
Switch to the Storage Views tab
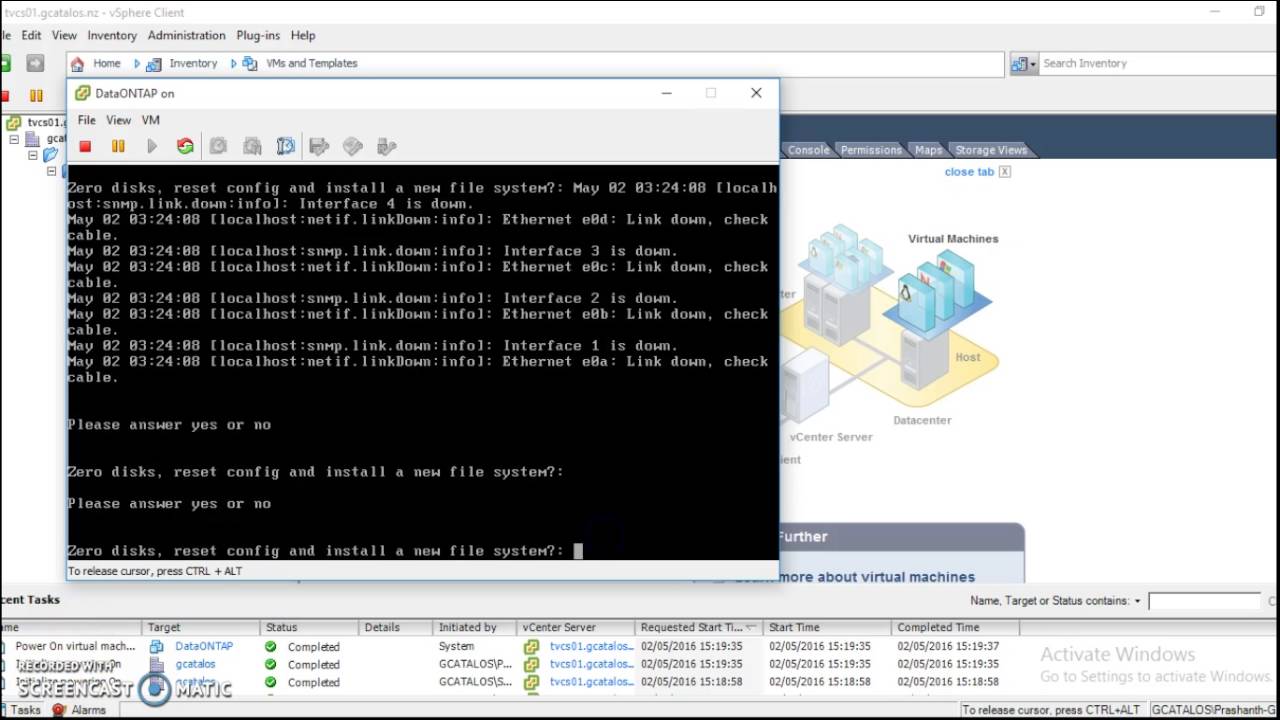[991, 150]
